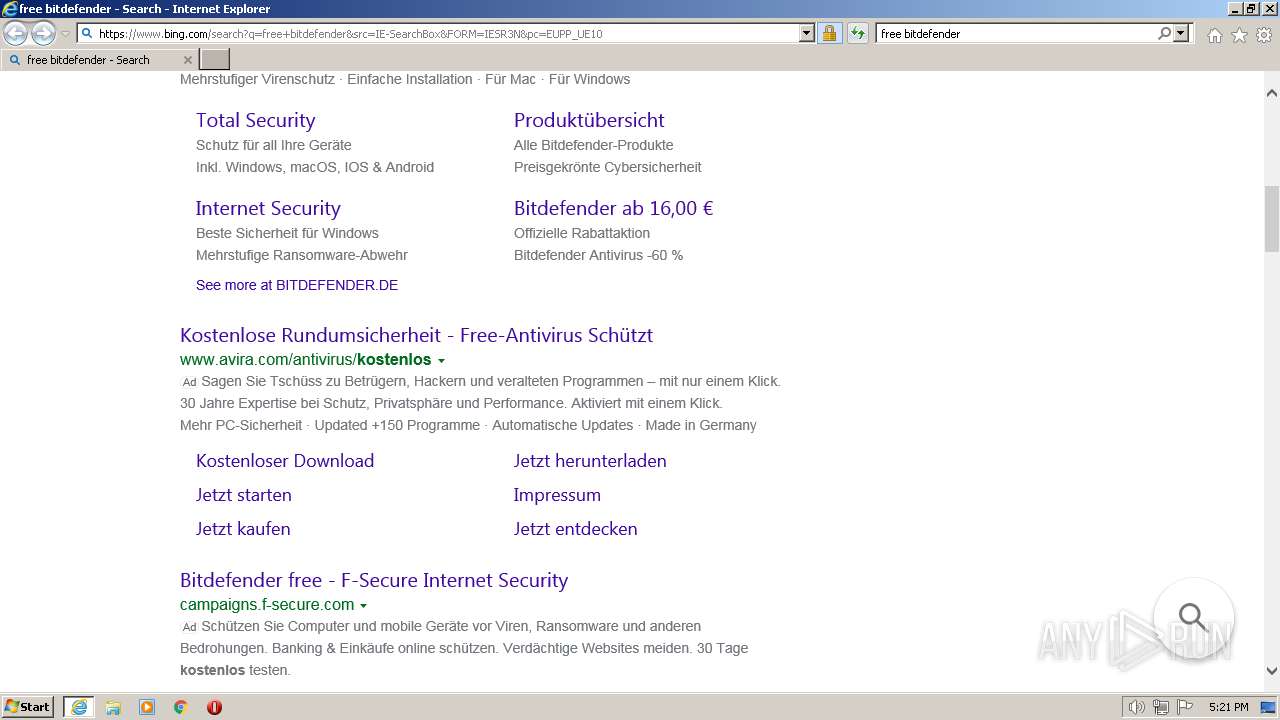Open the Impressum link
The height and width of the screenshot is (720, 1280).
pyautogui.click(x=557, y=495)
